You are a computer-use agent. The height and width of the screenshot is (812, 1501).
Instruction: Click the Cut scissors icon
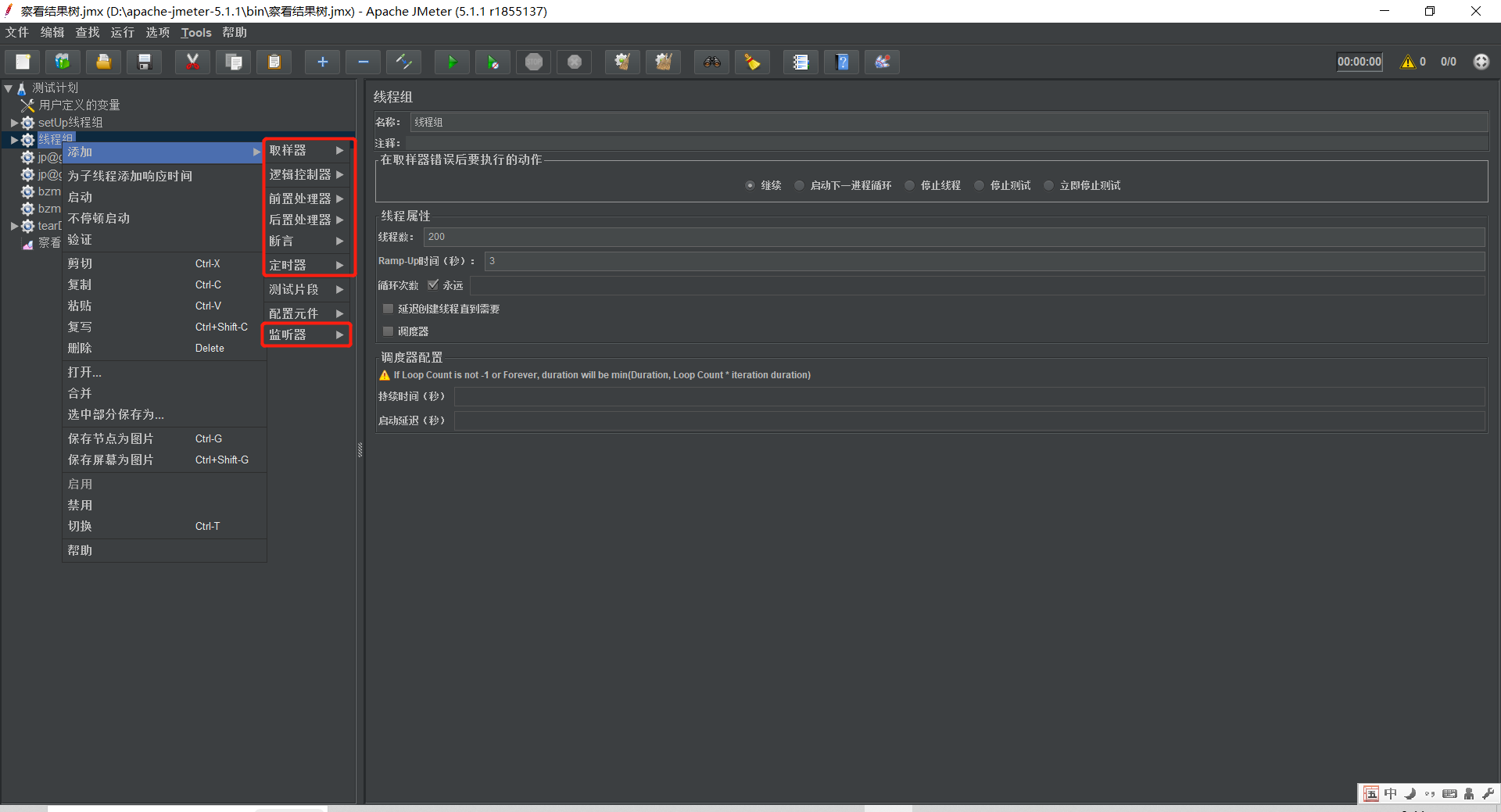pos(192,62)
